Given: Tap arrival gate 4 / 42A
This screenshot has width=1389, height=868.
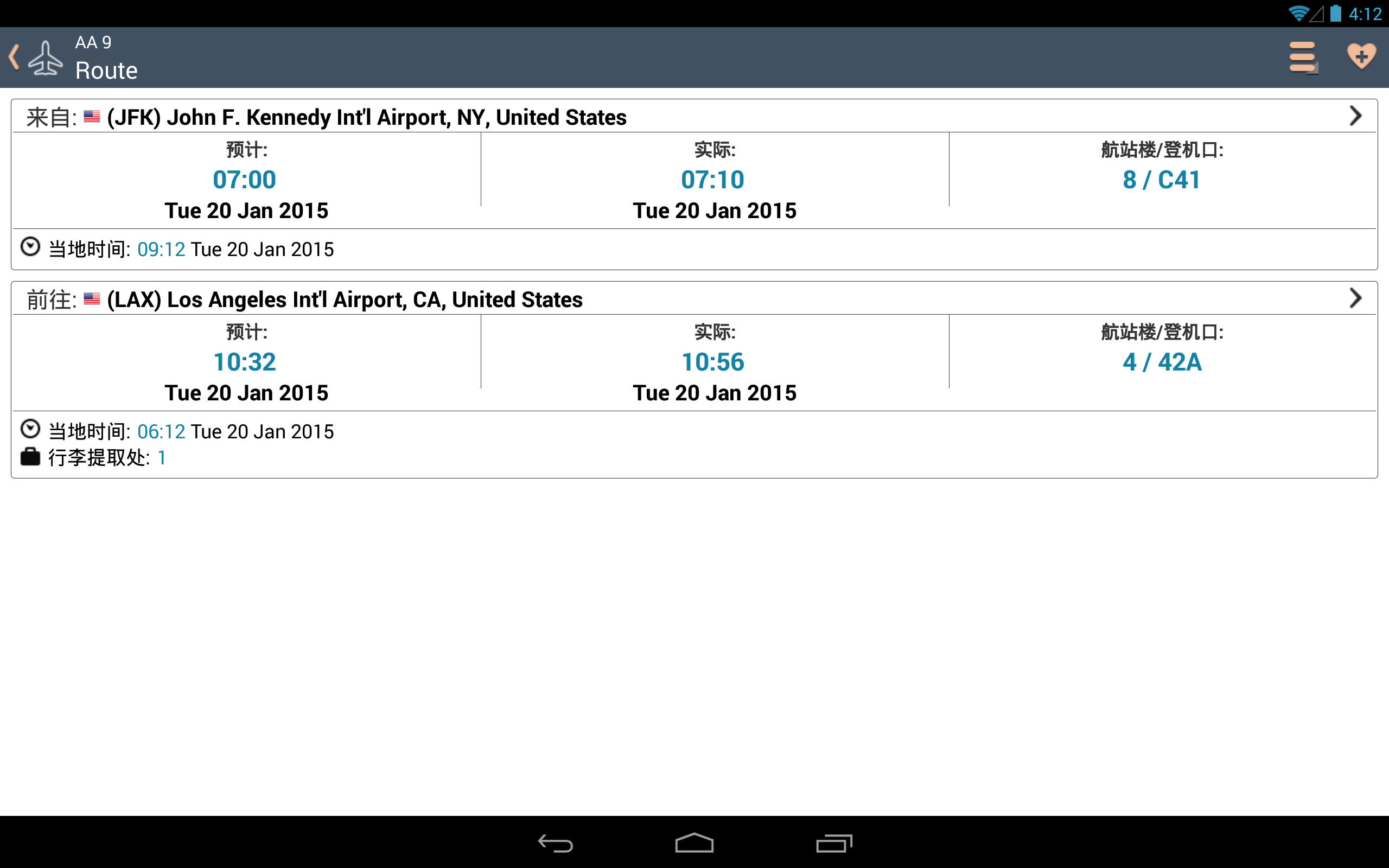Looking at the screenshot, I should click(1162, 362).
